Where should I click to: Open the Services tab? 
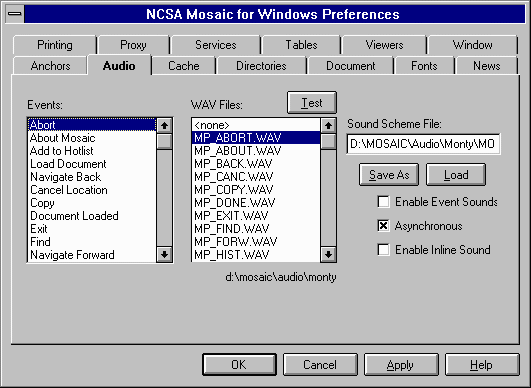216,45
